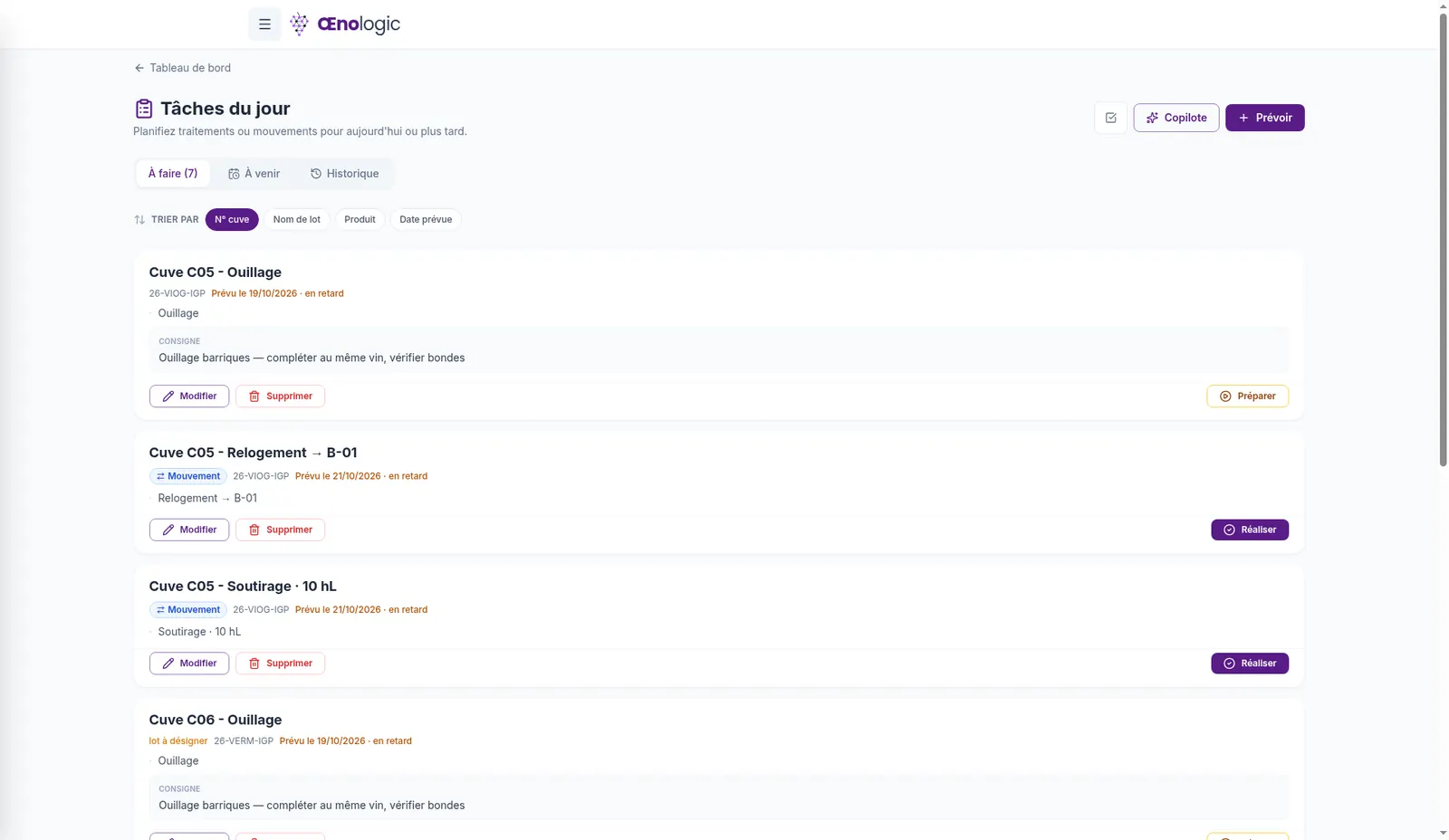
Task: Select the title Cuve C06 - Ouillage
Action: coord(216,720)
